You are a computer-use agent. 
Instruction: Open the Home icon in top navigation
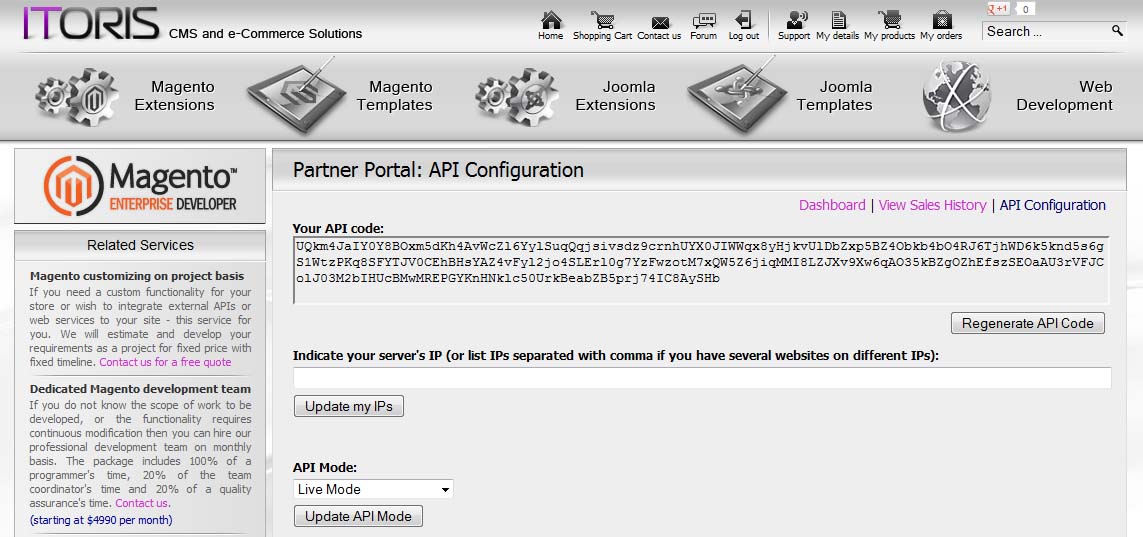pos(552,20)
